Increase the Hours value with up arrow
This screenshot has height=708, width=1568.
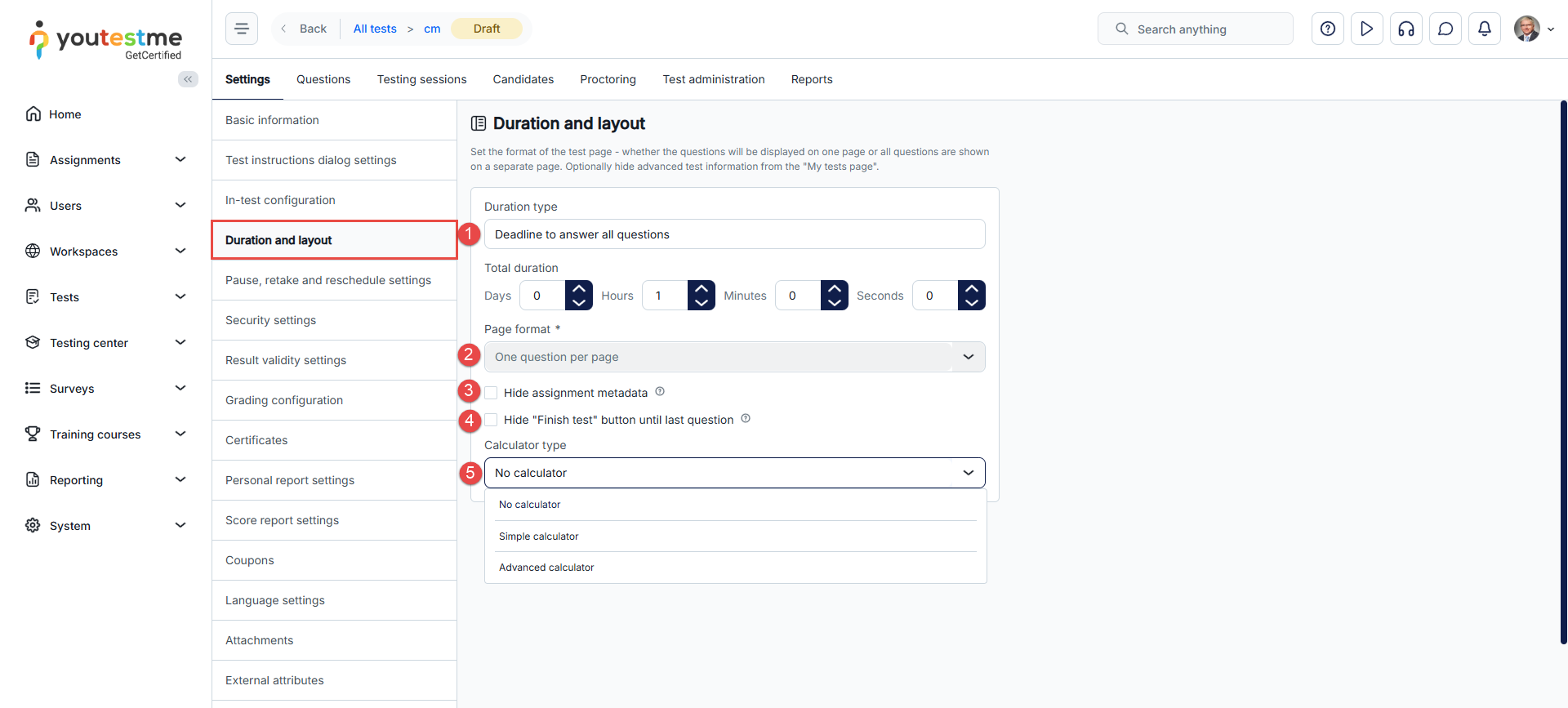(702, 288)
